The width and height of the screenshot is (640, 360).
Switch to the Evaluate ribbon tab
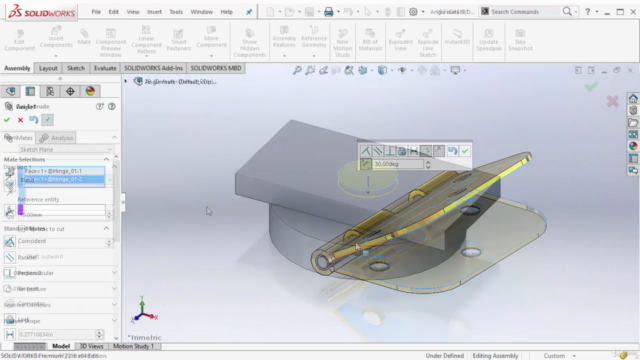pyautogui.click(x=105, y=68)
